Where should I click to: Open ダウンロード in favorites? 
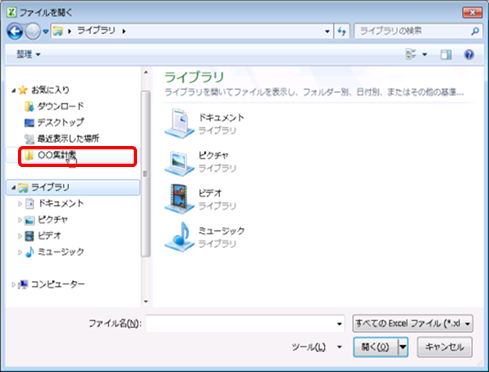click(x=60, y=106)
